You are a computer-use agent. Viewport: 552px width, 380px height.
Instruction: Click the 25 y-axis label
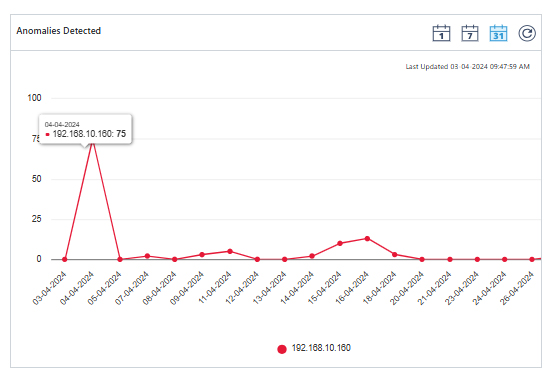37,219
